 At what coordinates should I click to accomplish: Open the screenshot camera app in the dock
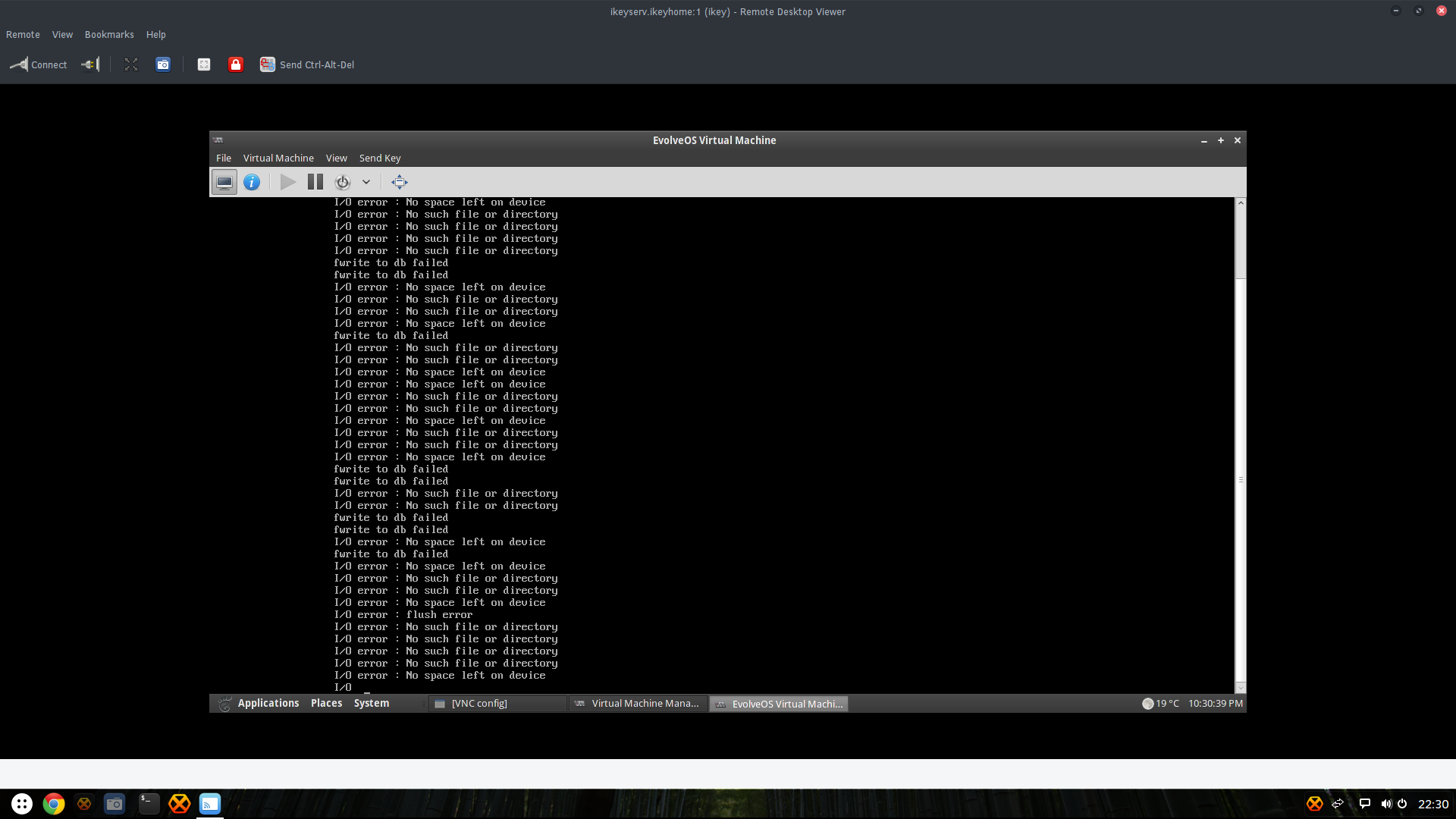click(115, 804)
